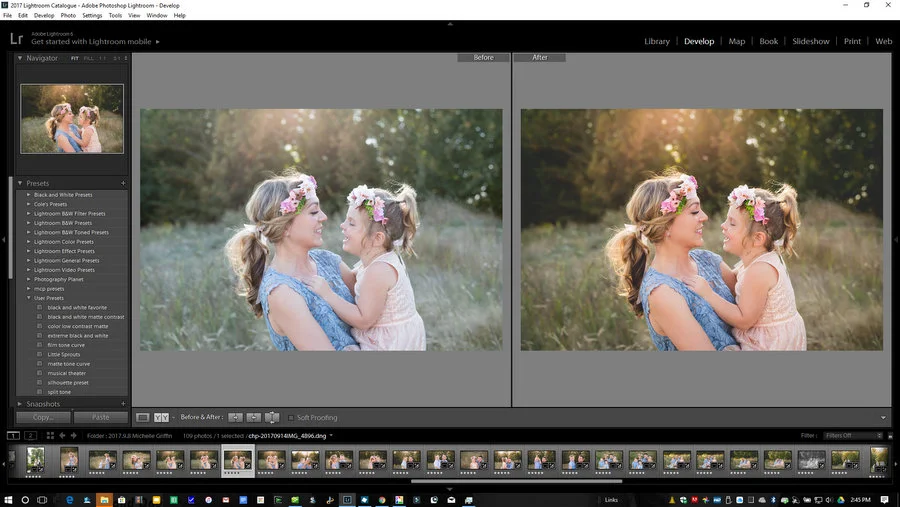Open the Develop menu
900x507 pixels.
44,16
